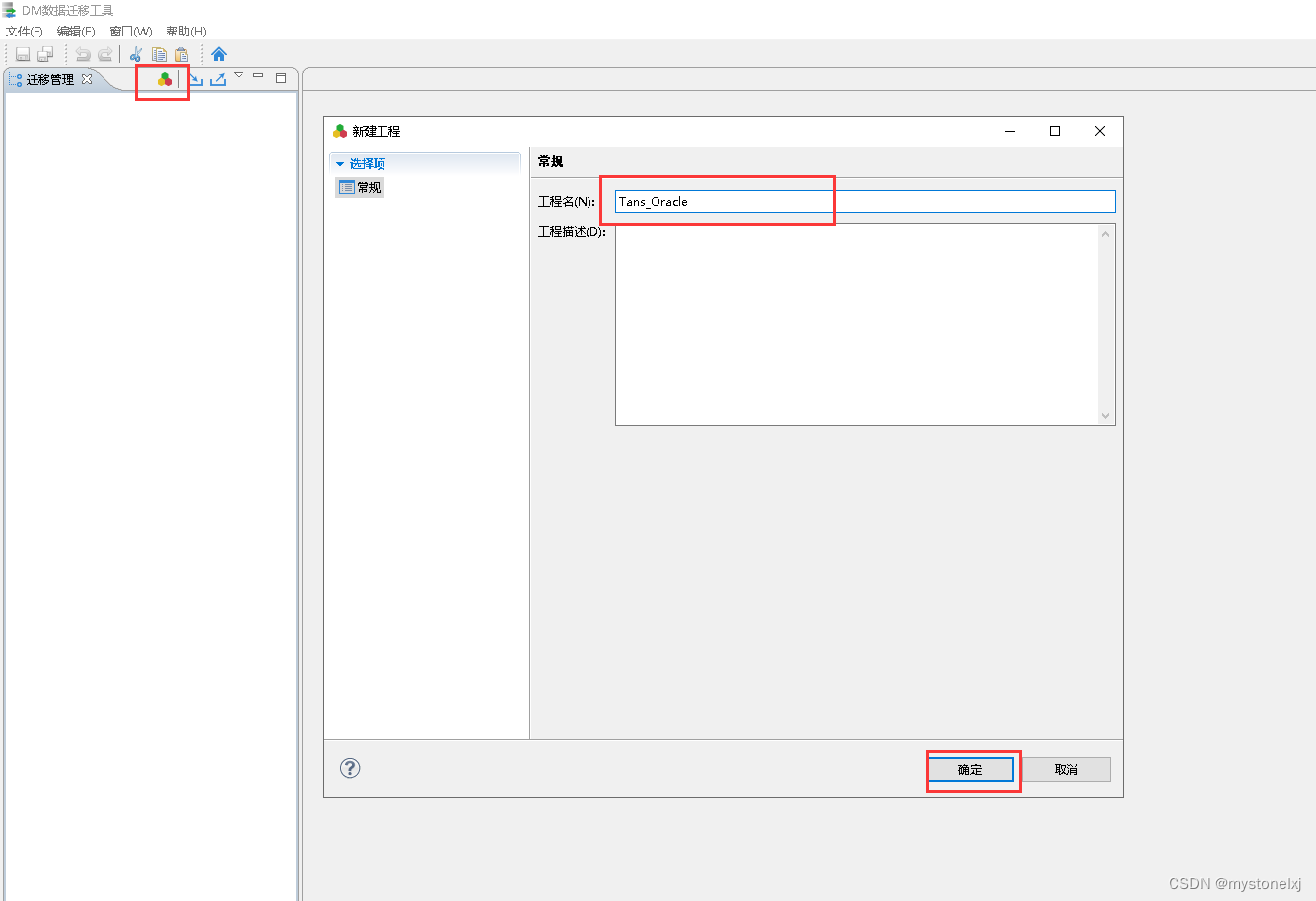Click the Save All toolbar icon
The height and width of the screenshot is (901, 1316).
click(x=45, y=54)
